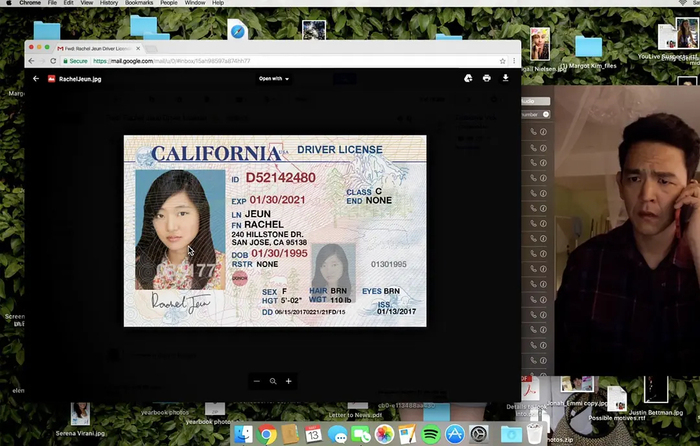Viewport: 700px width, 446px height.
Task: Zoom out using the minus button
Action: tap(257, 381)
